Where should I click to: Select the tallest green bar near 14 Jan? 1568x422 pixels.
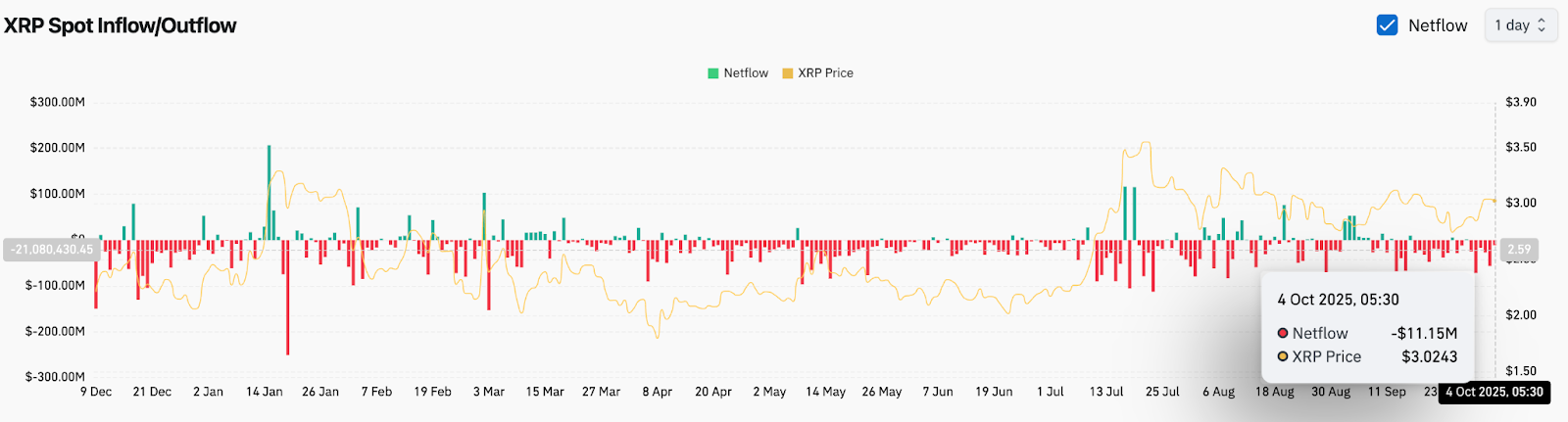pyautogui.click(x=269, y=191)
